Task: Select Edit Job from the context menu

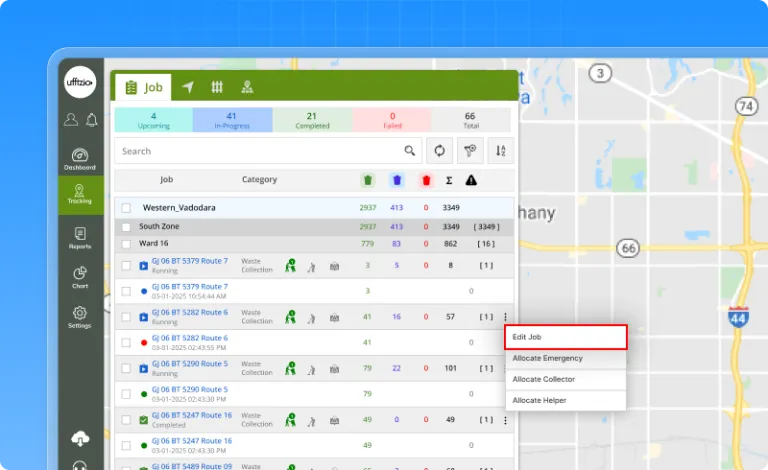Action: coord(565,337)
